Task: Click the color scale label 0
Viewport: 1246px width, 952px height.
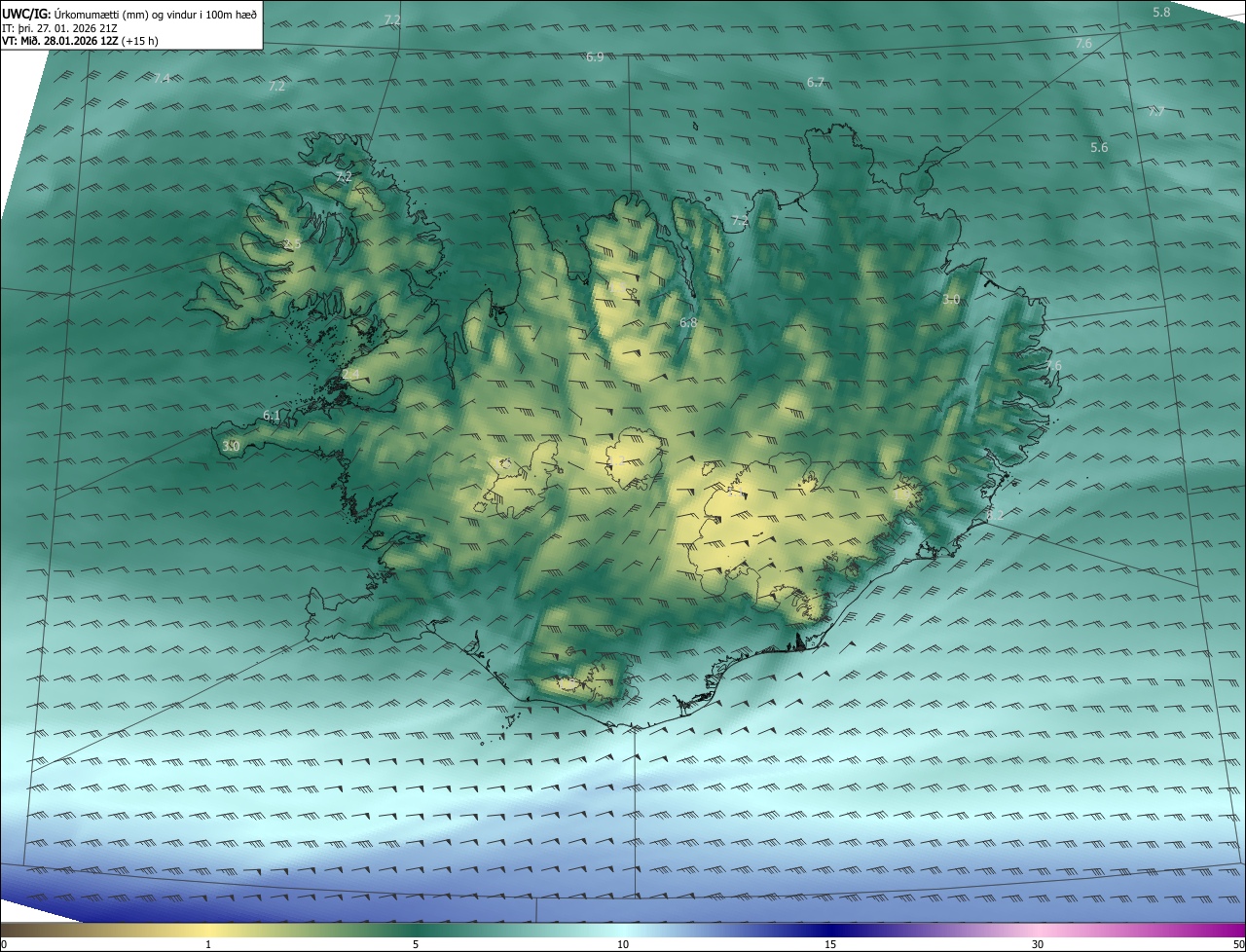Action: [4, 944]
